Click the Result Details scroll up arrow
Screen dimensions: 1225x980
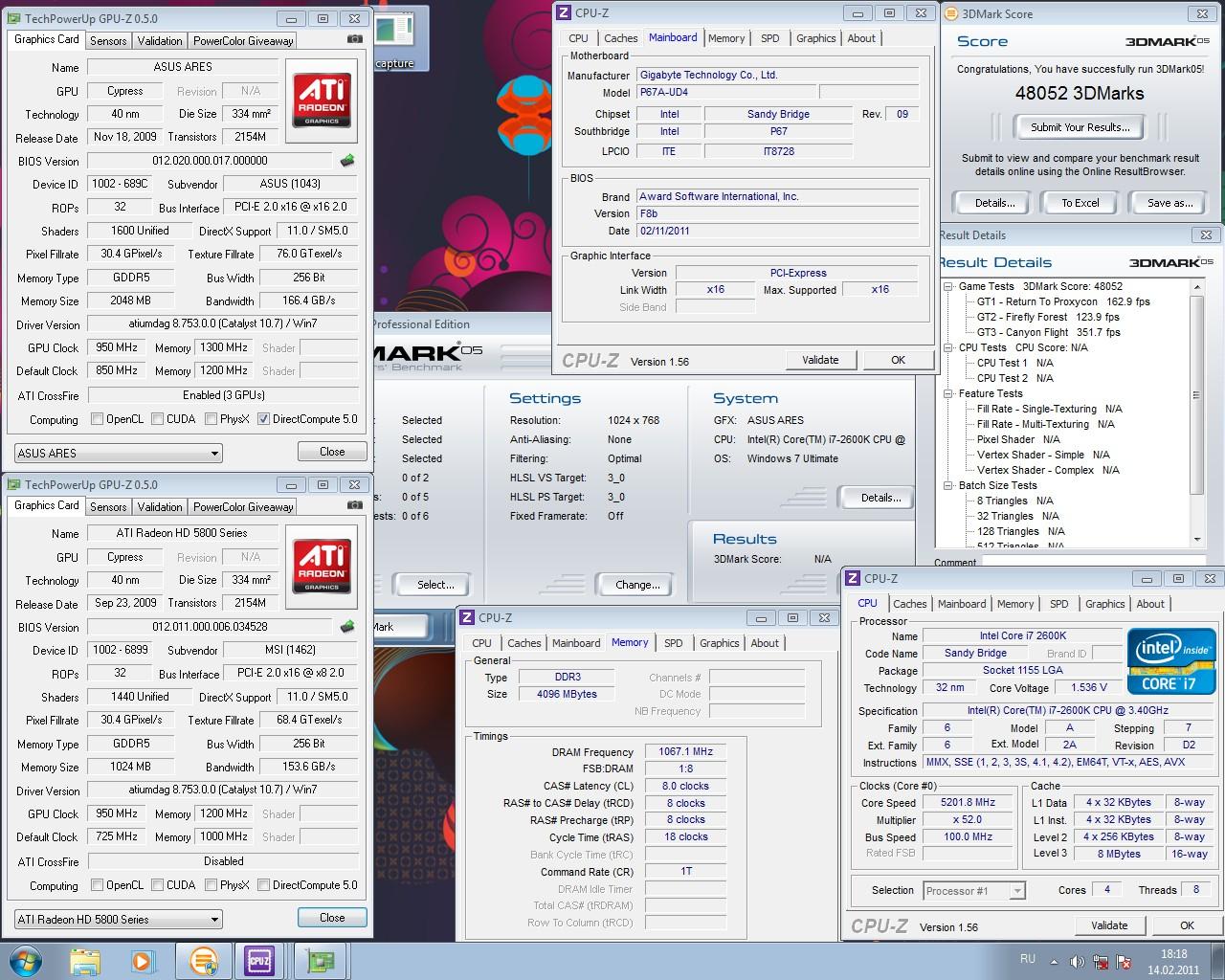click(1197, 286)
